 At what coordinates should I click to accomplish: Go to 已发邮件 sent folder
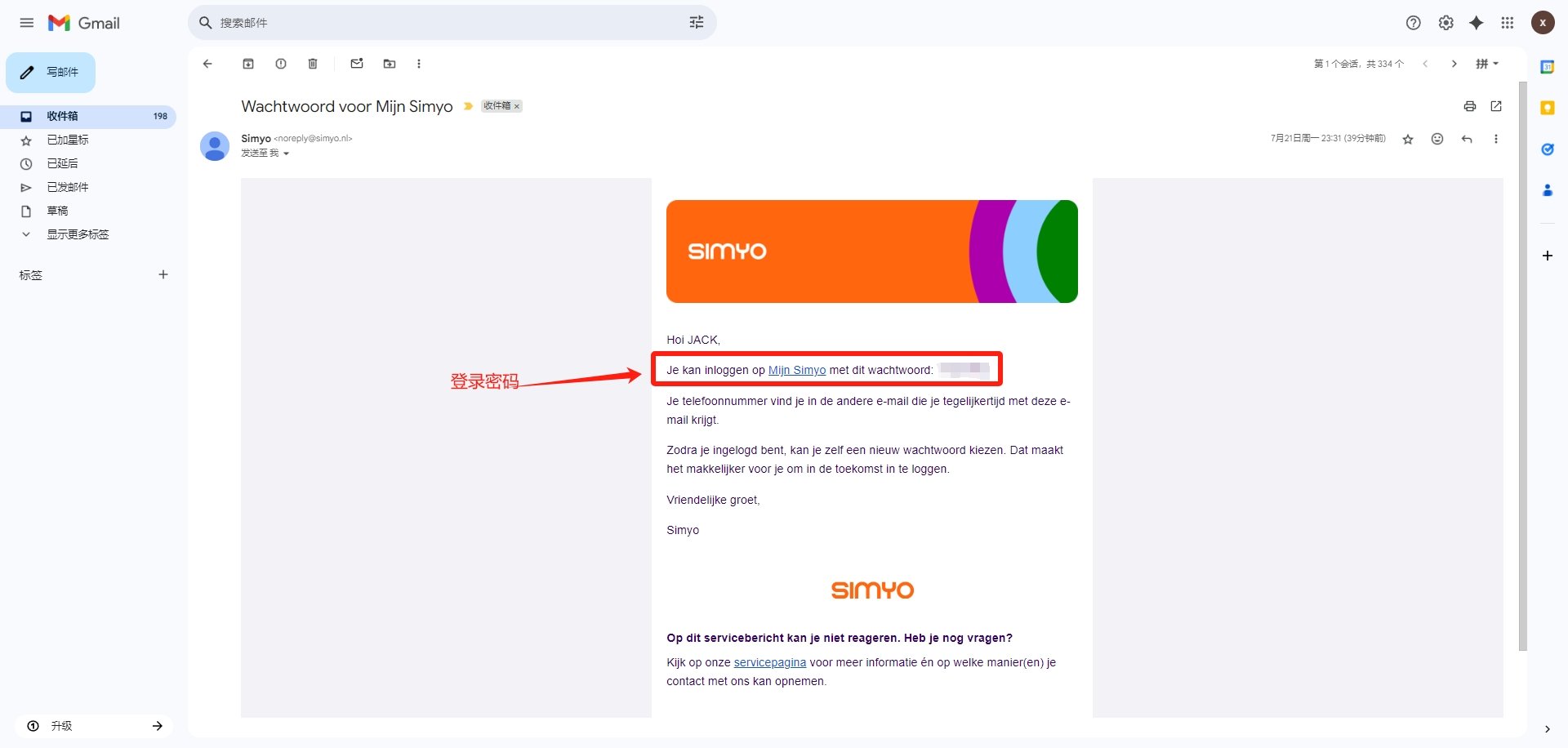[x=68, y=187]
